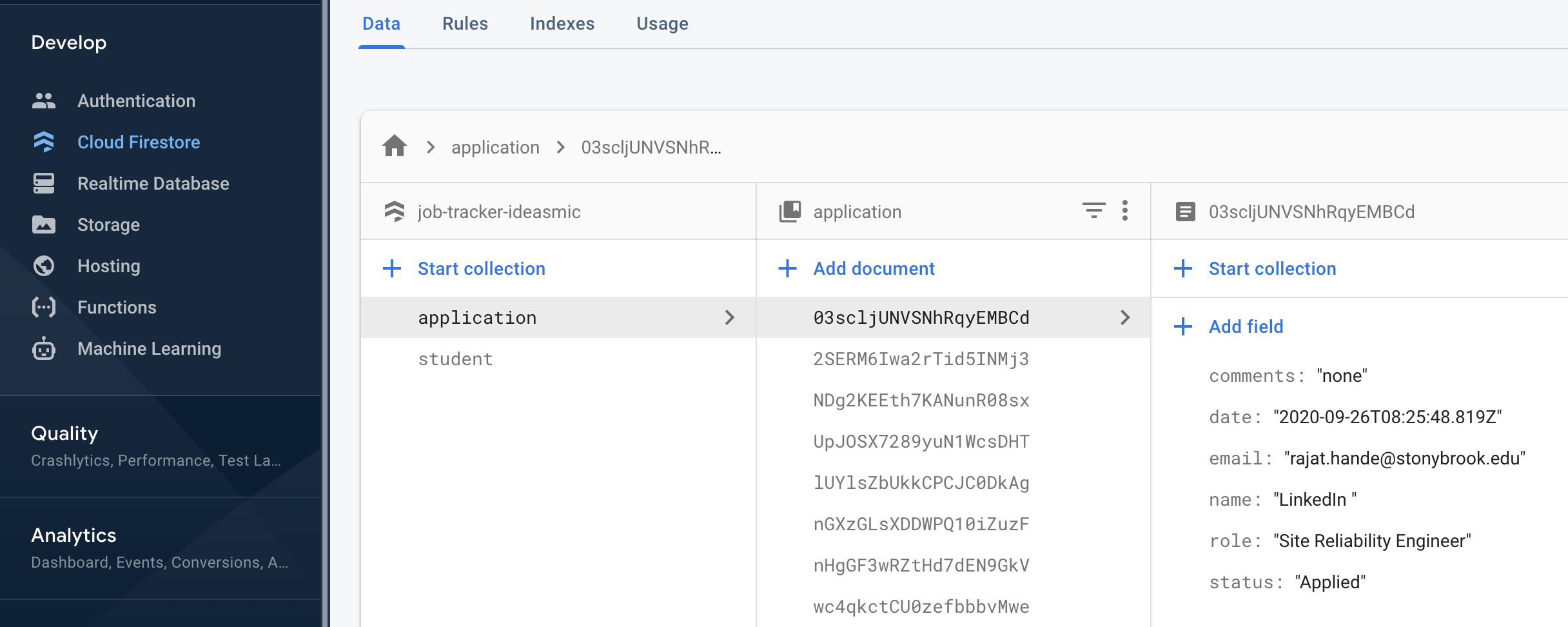Select the student collection

click(558, 359)
